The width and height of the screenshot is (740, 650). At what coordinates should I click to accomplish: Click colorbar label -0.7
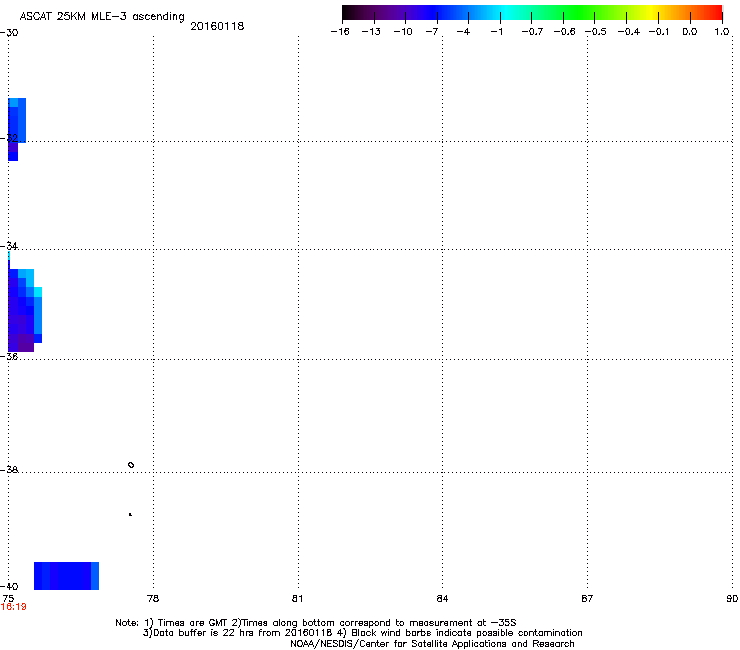(x=532, y=32)
